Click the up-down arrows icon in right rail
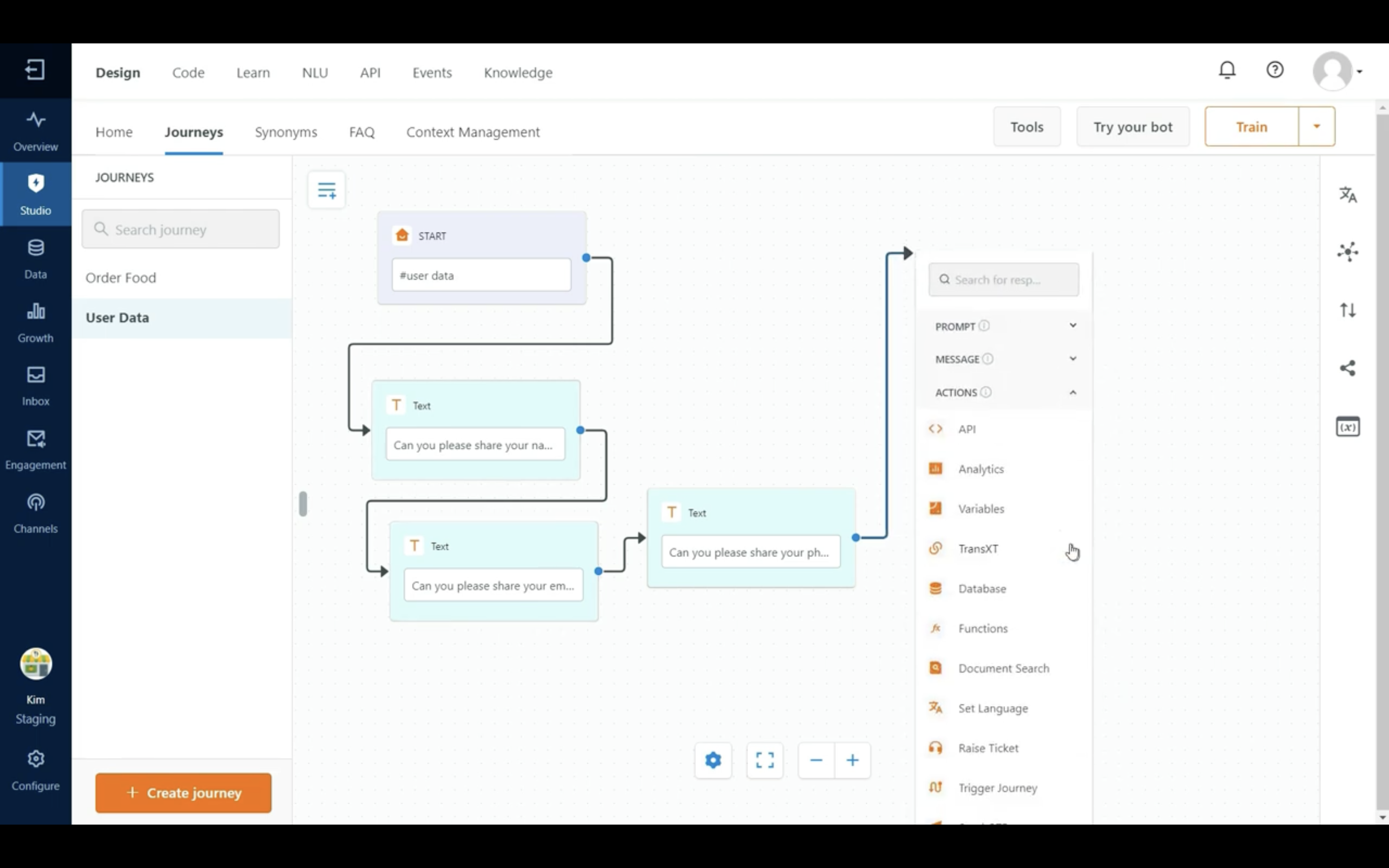Viewport: 1389px width, 868px height. coord(1348,310)
